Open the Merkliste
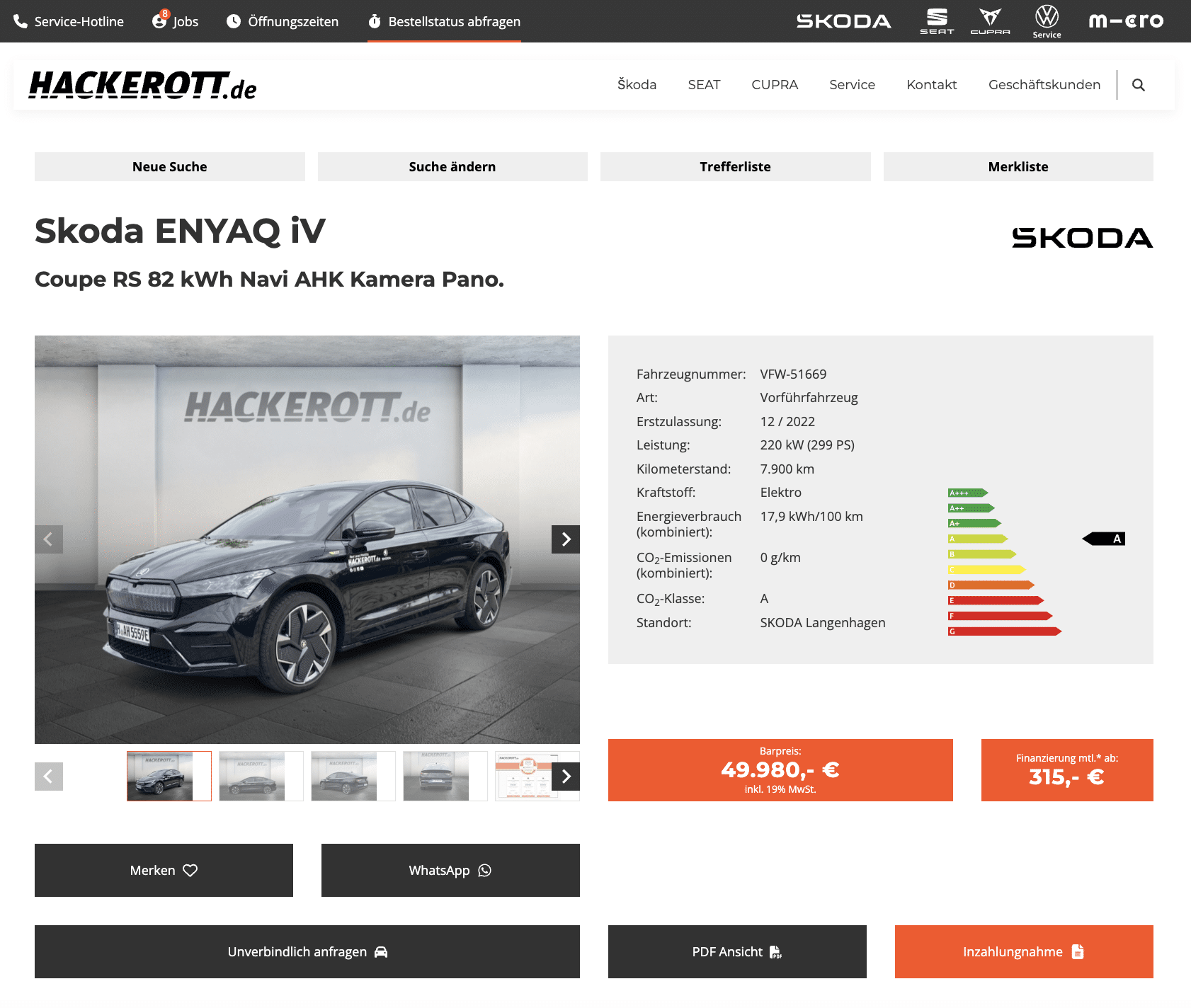 click(x=1018, y=166)
